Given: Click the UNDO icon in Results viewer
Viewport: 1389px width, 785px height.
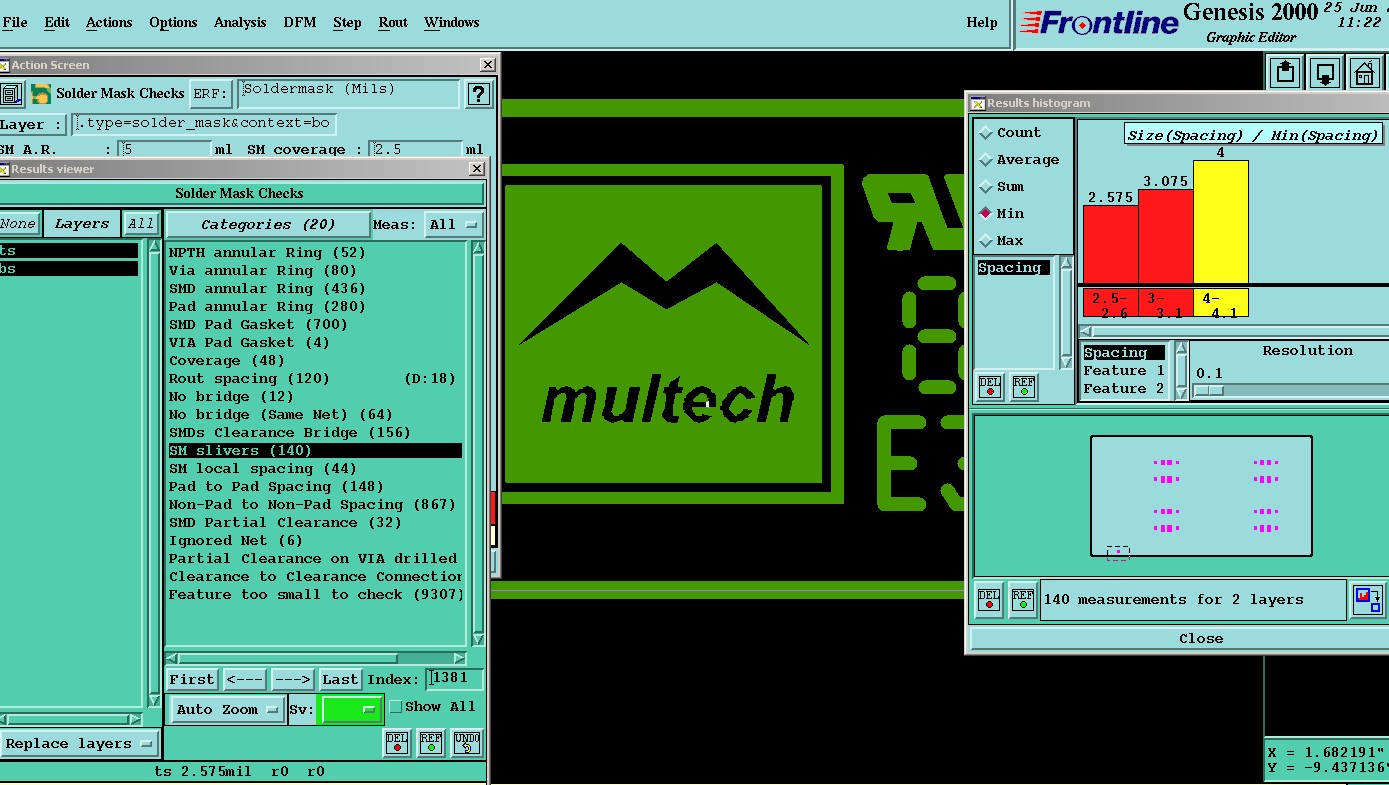Looking at the screenshot, I should pos(466,743).
